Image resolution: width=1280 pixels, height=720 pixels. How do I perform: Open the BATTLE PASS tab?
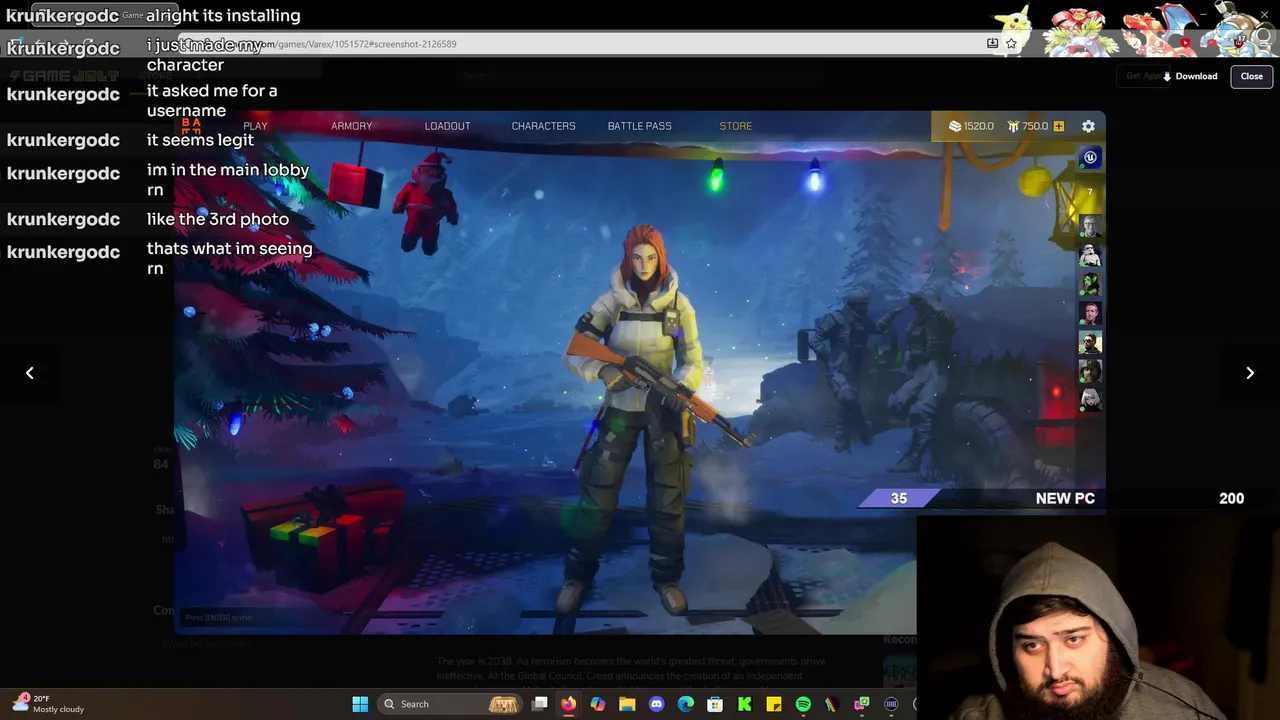pos(639,126)
